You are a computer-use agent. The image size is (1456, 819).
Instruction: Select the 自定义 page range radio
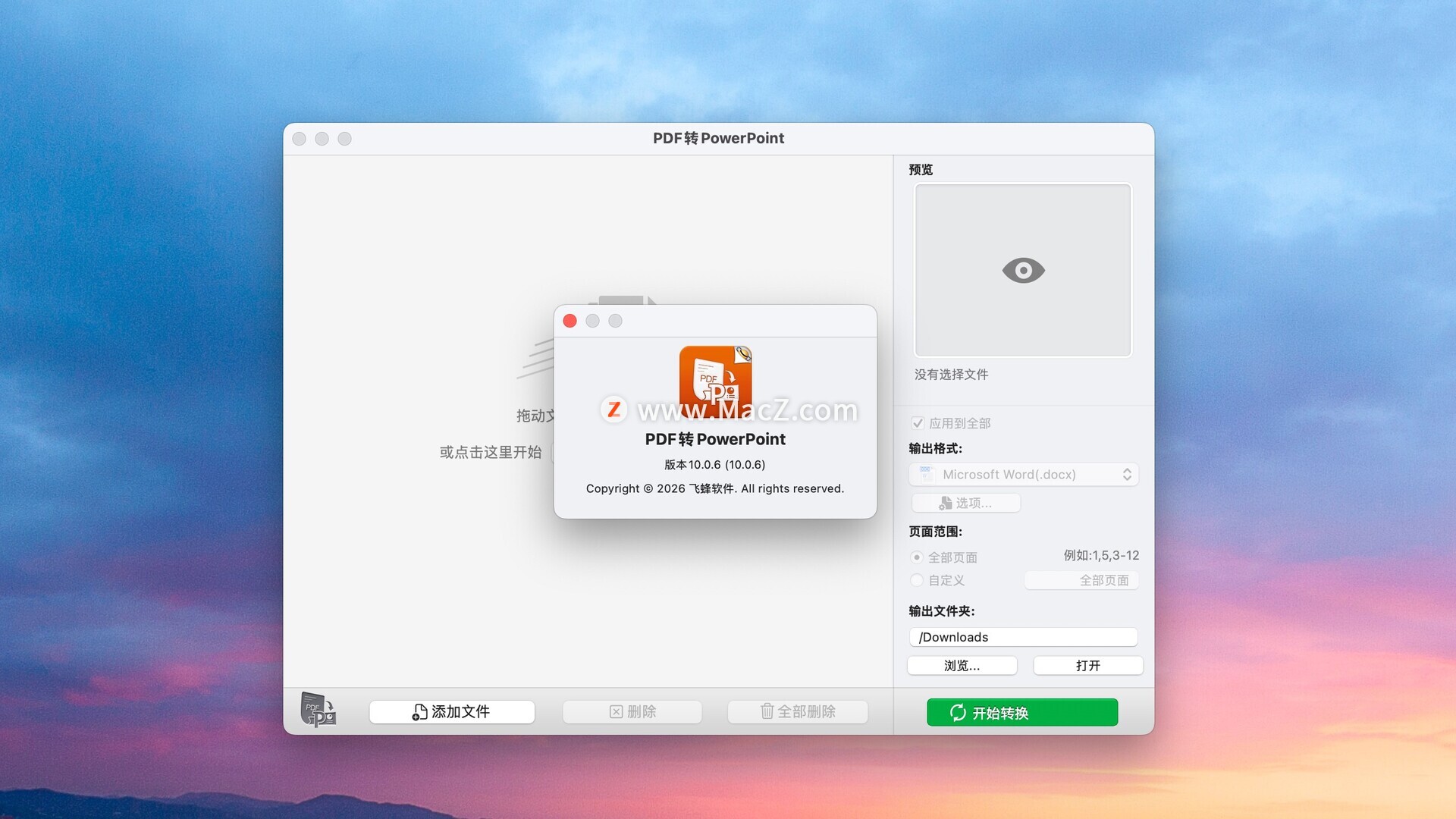[x=917, y=580]
